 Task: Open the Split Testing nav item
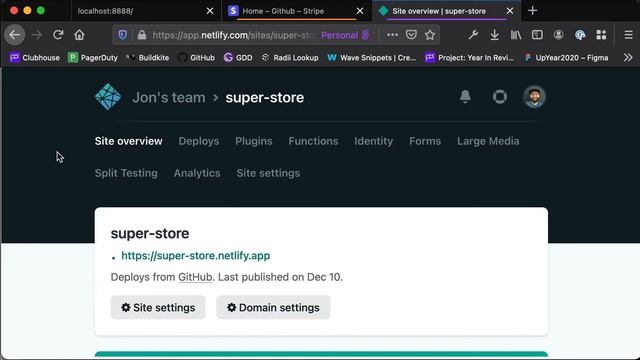tap(126, 173)
